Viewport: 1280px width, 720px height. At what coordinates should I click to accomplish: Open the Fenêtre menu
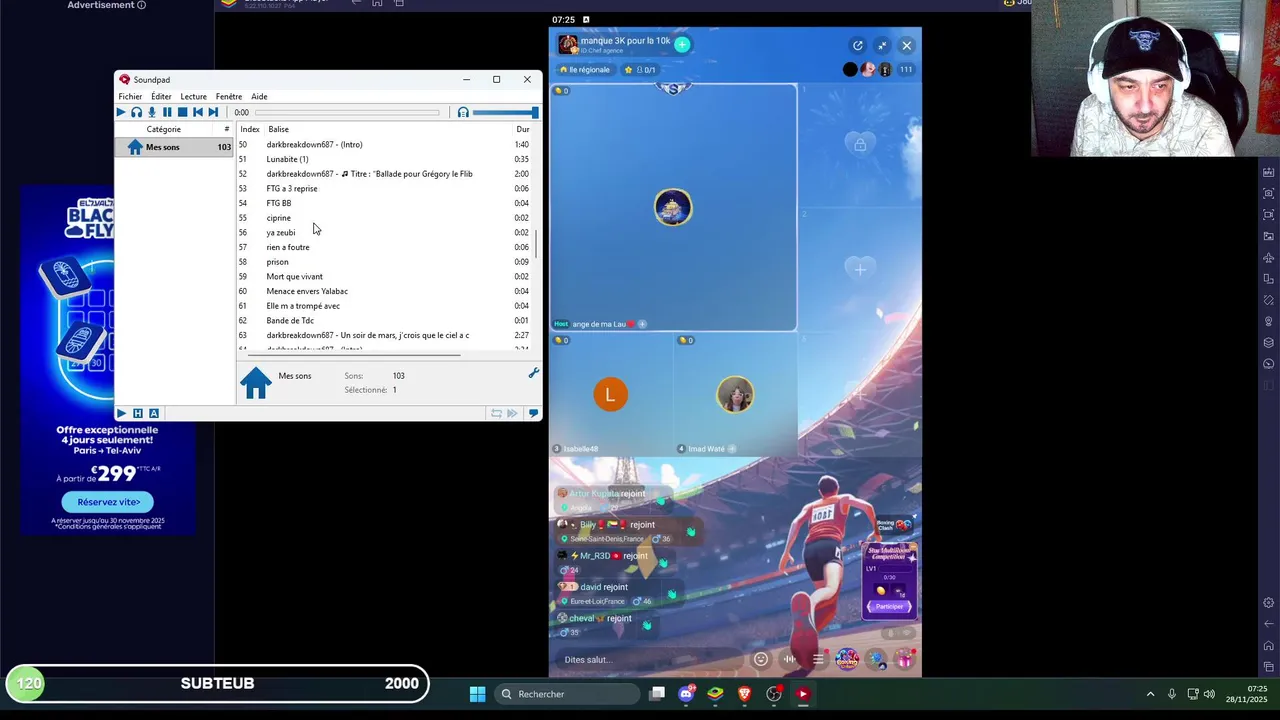229,96
